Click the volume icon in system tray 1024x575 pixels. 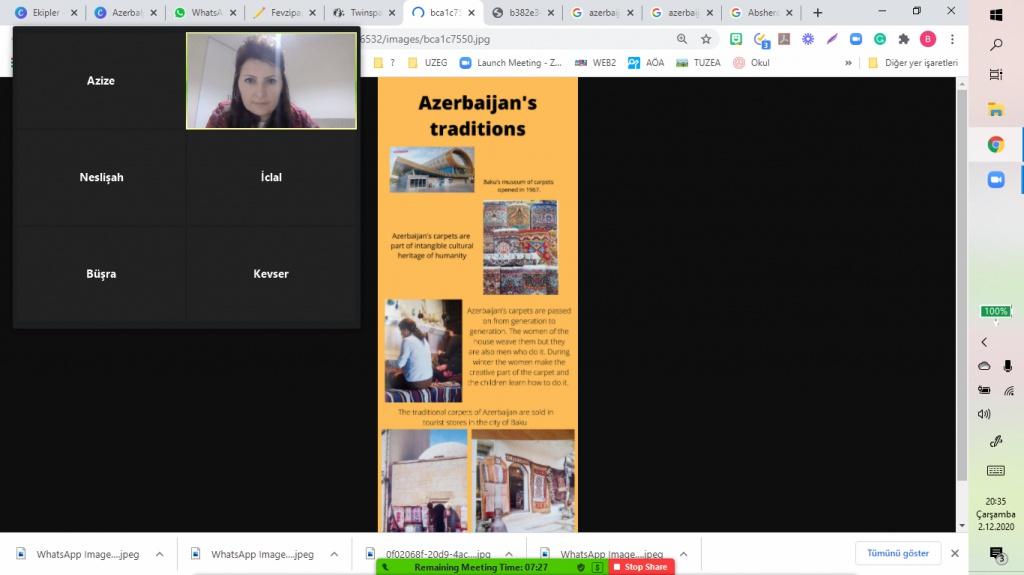click(984, 414)
